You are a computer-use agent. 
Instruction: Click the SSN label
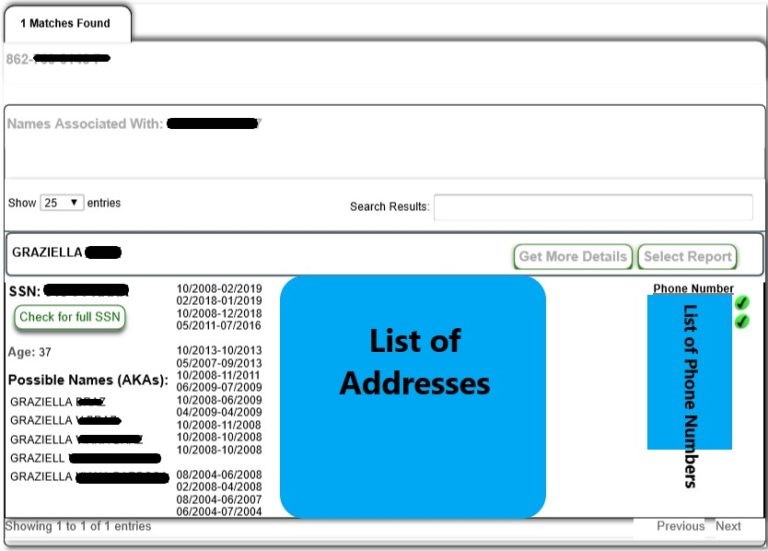(24, 291)
